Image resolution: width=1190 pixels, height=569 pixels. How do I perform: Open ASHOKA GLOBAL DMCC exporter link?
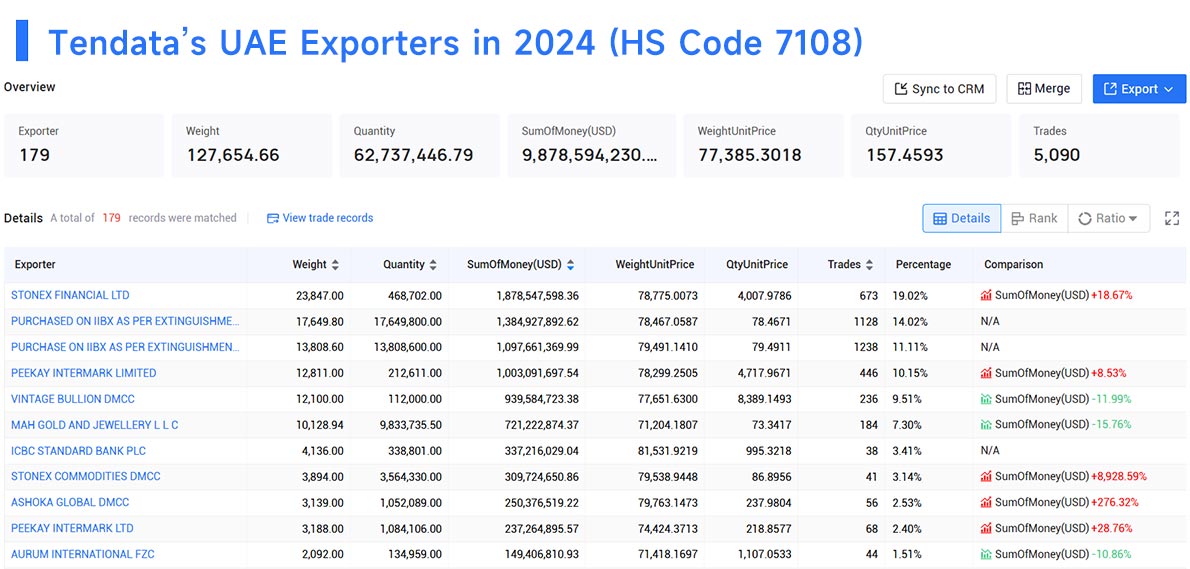(70, 502)
